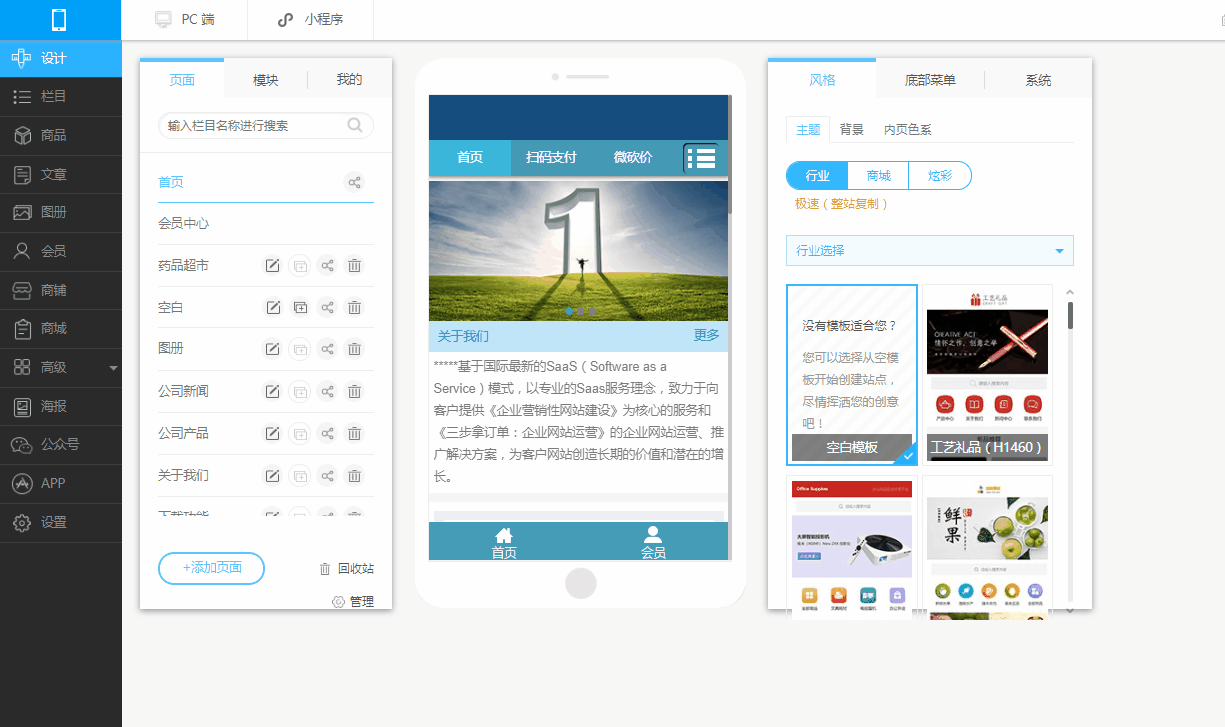Click the middle carousel dot on banner

click(x=580, y=311)
